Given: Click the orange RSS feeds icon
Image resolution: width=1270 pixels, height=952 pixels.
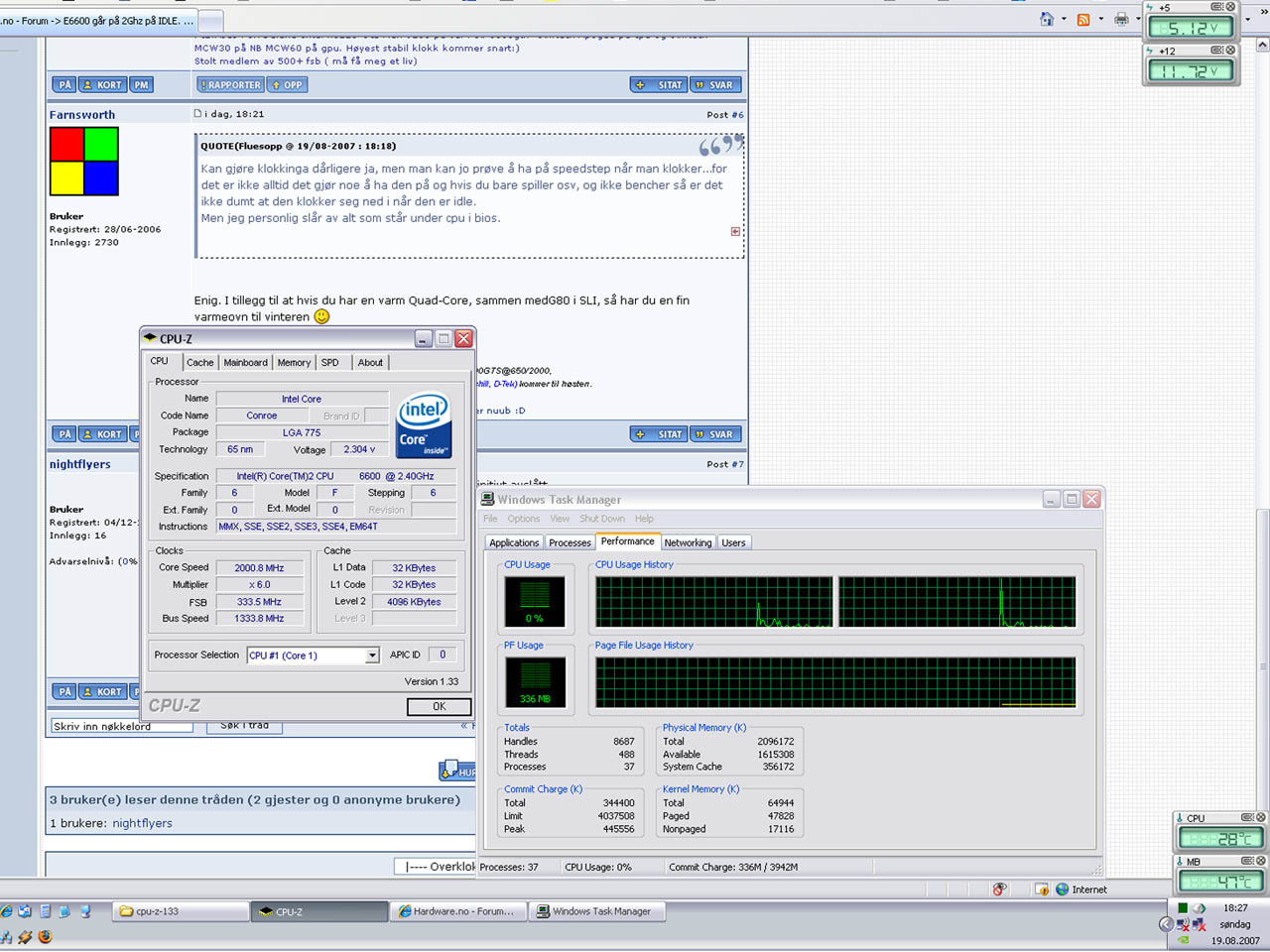Looking at the screenshot, I should click(1083, 19).
